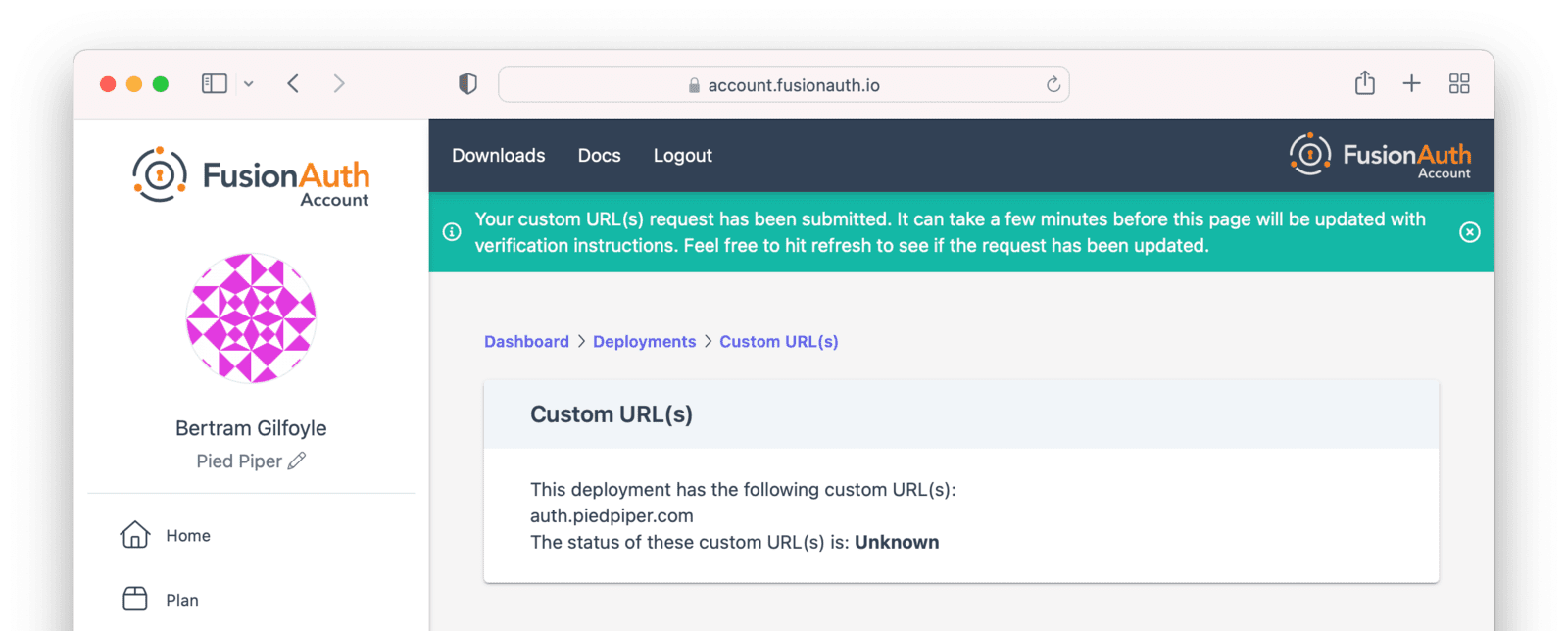Click the Safari sidebar toggle icon
The image size is (1568, 631).
214,84
